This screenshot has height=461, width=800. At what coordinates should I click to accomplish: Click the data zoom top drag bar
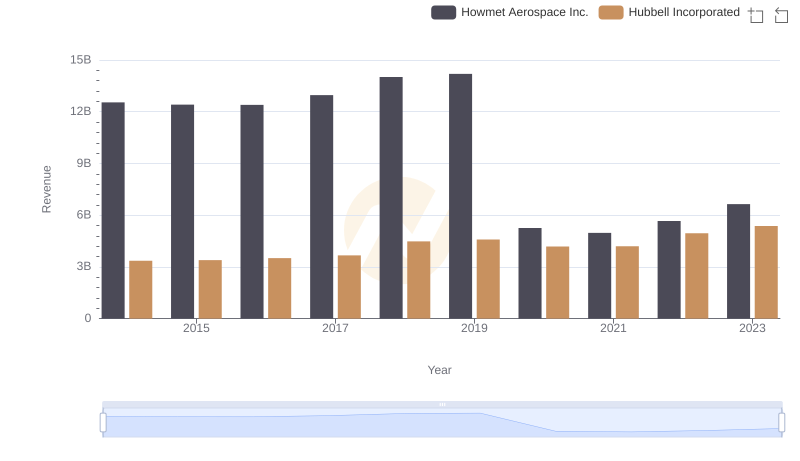pos(442,404)
